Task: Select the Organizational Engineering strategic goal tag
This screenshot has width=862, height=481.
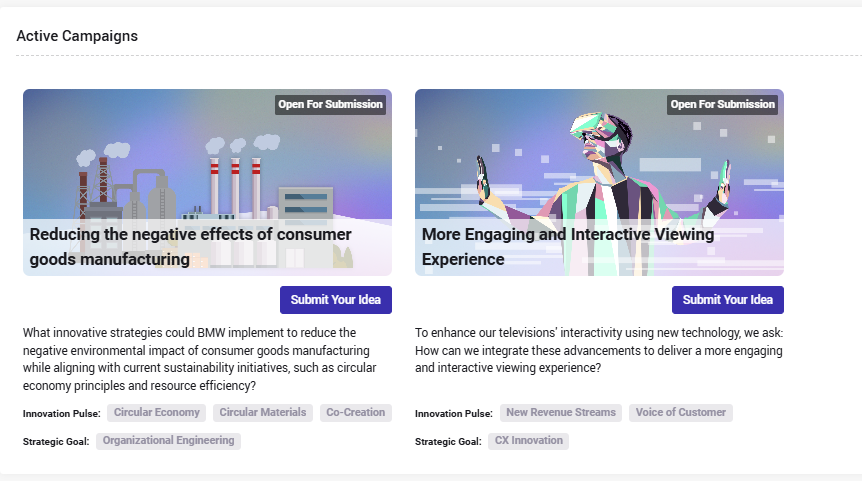Action: [168, 441]
